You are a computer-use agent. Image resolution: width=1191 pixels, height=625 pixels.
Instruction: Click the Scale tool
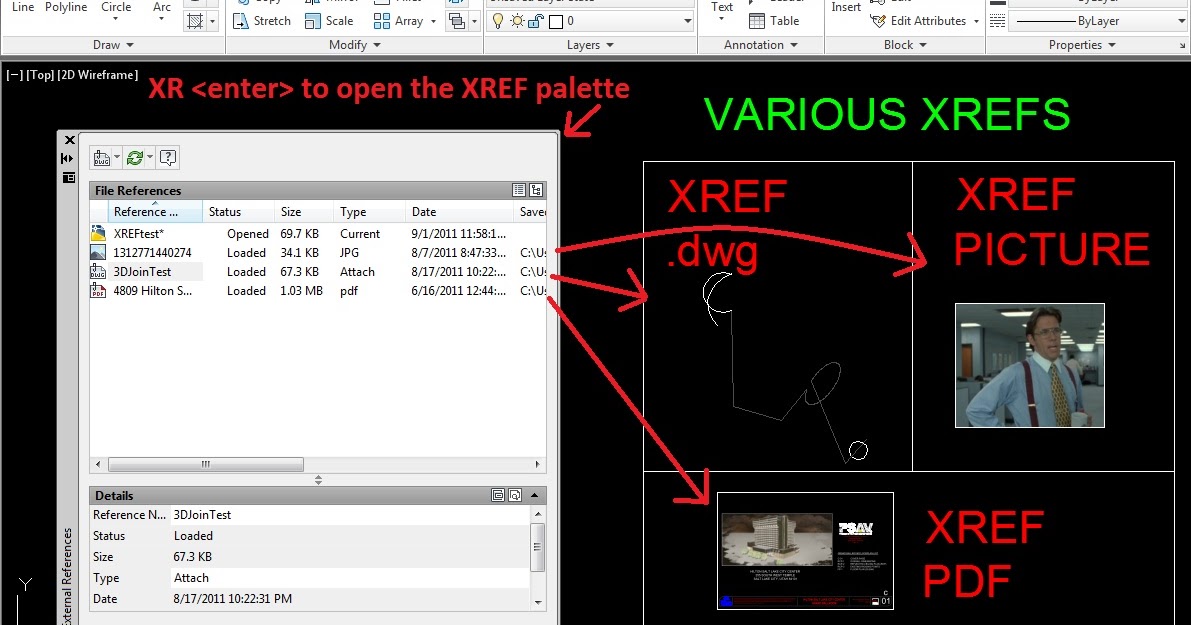tap(329, 21)
